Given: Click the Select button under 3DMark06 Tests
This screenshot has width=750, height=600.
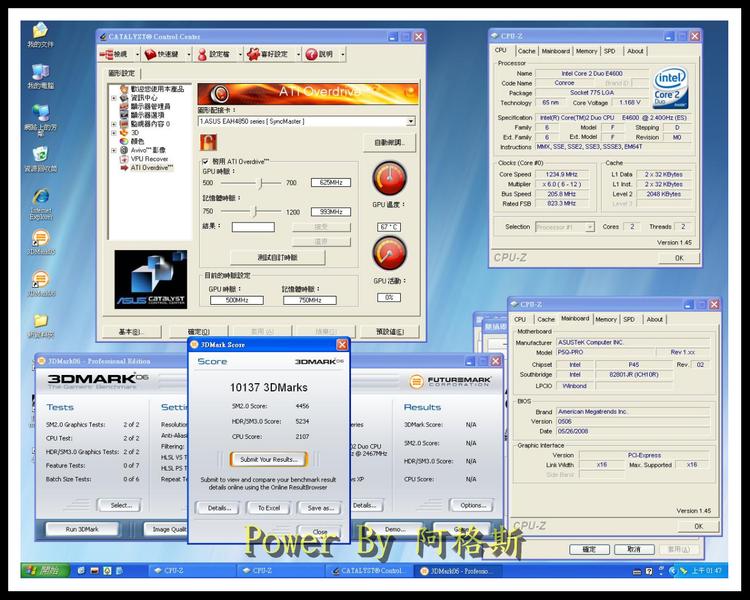Looking at the screenshot, I should tap(120, 505).
